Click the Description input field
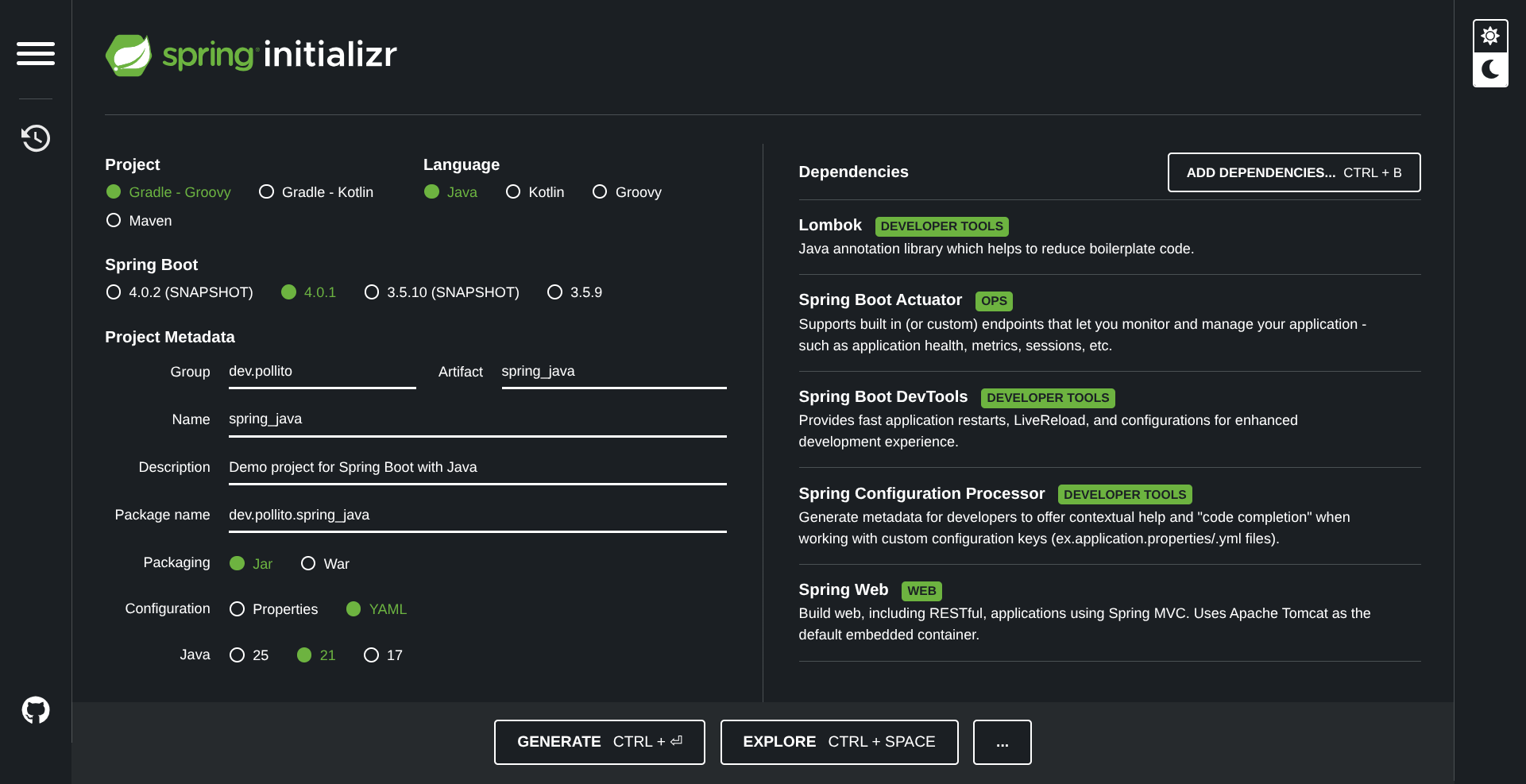 [x=477, y=467]
